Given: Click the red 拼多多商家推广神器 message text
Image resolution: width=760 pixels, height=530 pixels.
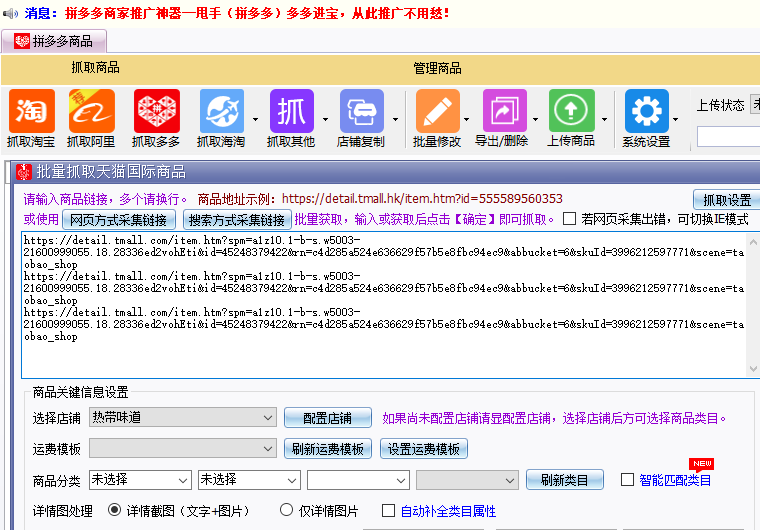Looking at the screenshot, I should pos(257,13).
